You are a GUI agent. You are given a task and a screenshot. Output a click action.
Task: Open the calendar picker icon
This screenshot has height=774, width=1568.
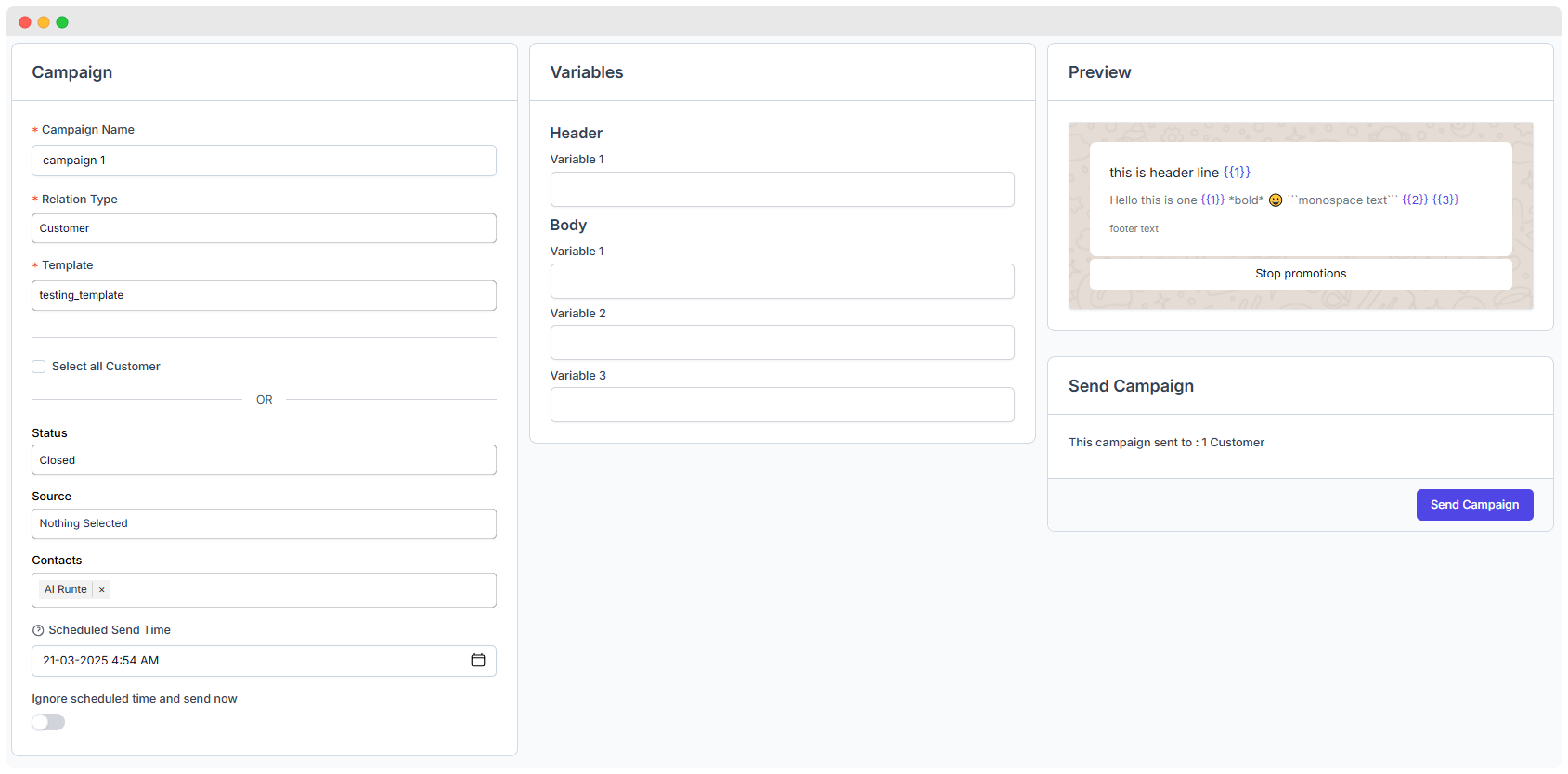478,660
